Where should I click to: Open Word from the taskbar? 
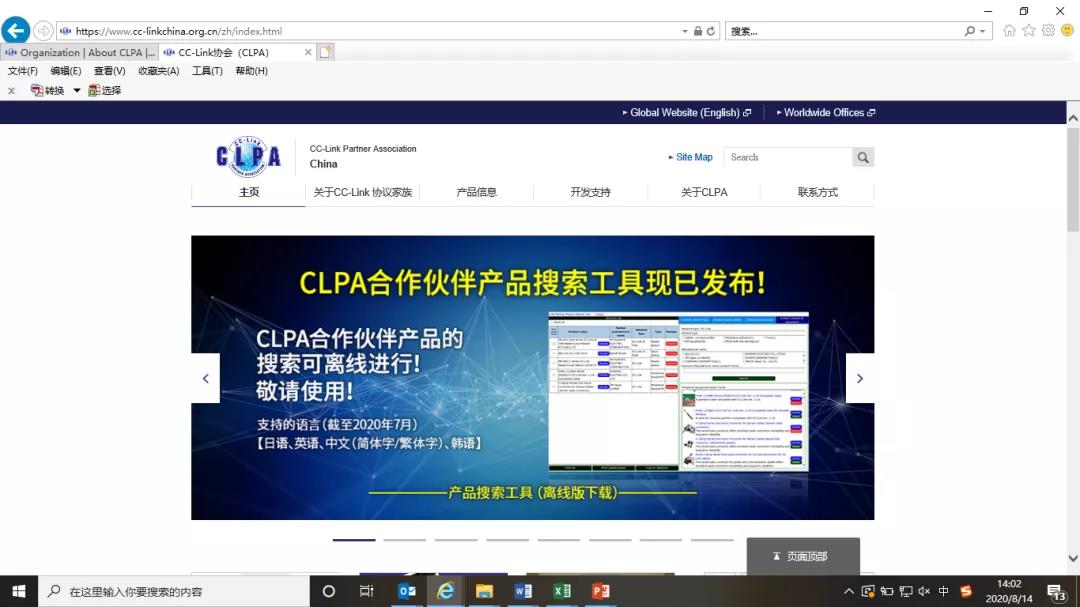point(523,591)
